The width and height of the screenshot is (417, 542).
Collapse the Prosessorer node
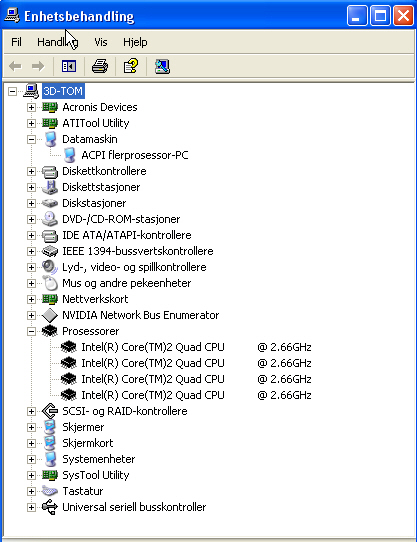(31, 331)
